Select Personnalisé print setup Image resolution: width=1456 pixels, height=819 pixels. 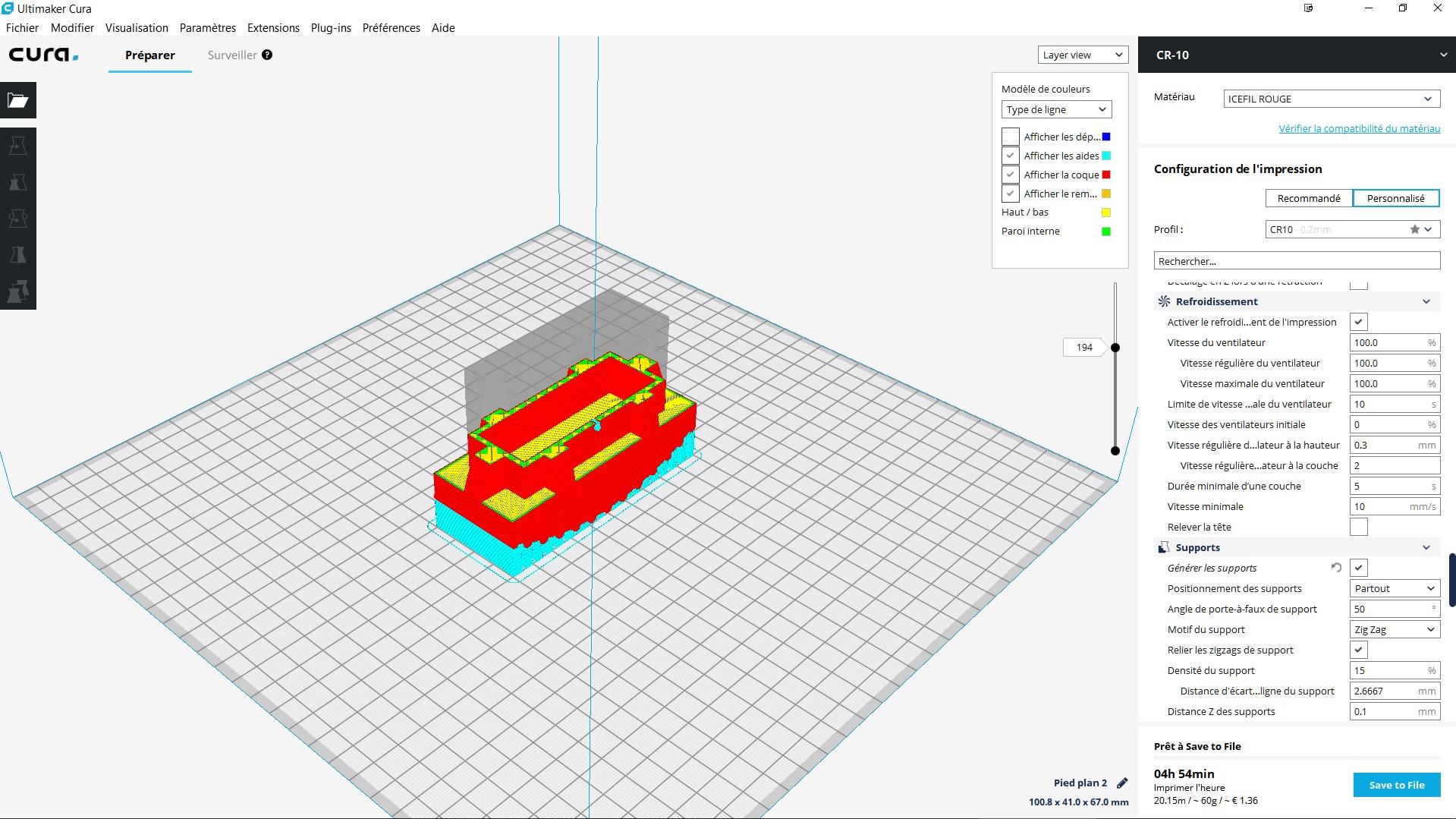tap(1395, 198)
